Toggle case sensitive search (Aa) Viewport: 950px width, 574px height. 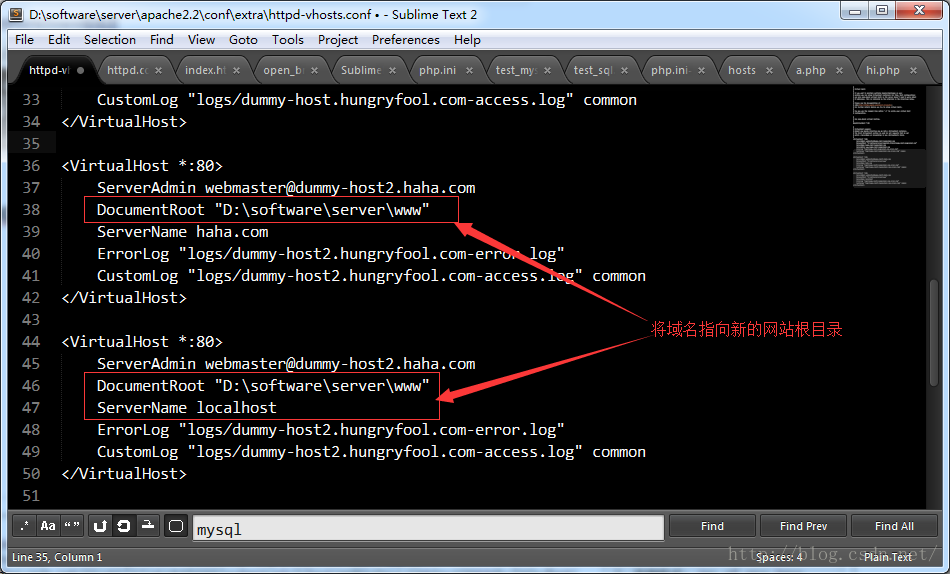48,526
